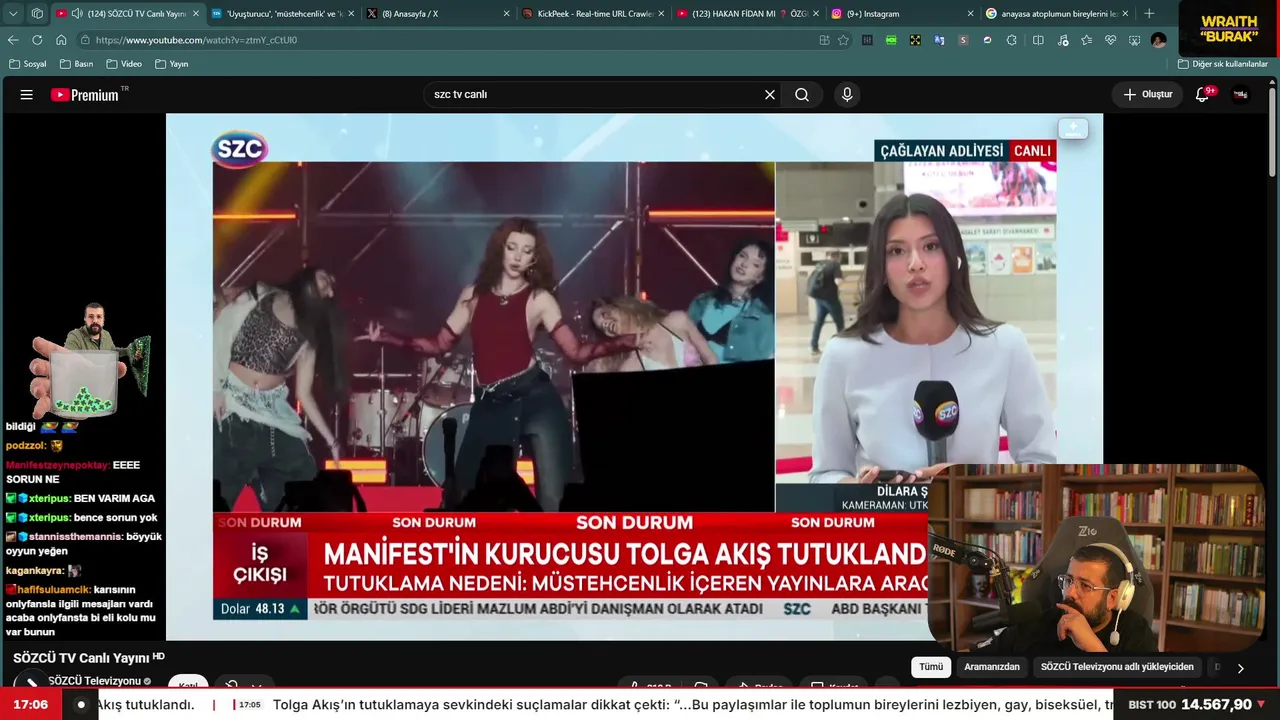1280x720 pixels.
Task: Open the YouTube account avatar menu
Action: [1241, 95]
